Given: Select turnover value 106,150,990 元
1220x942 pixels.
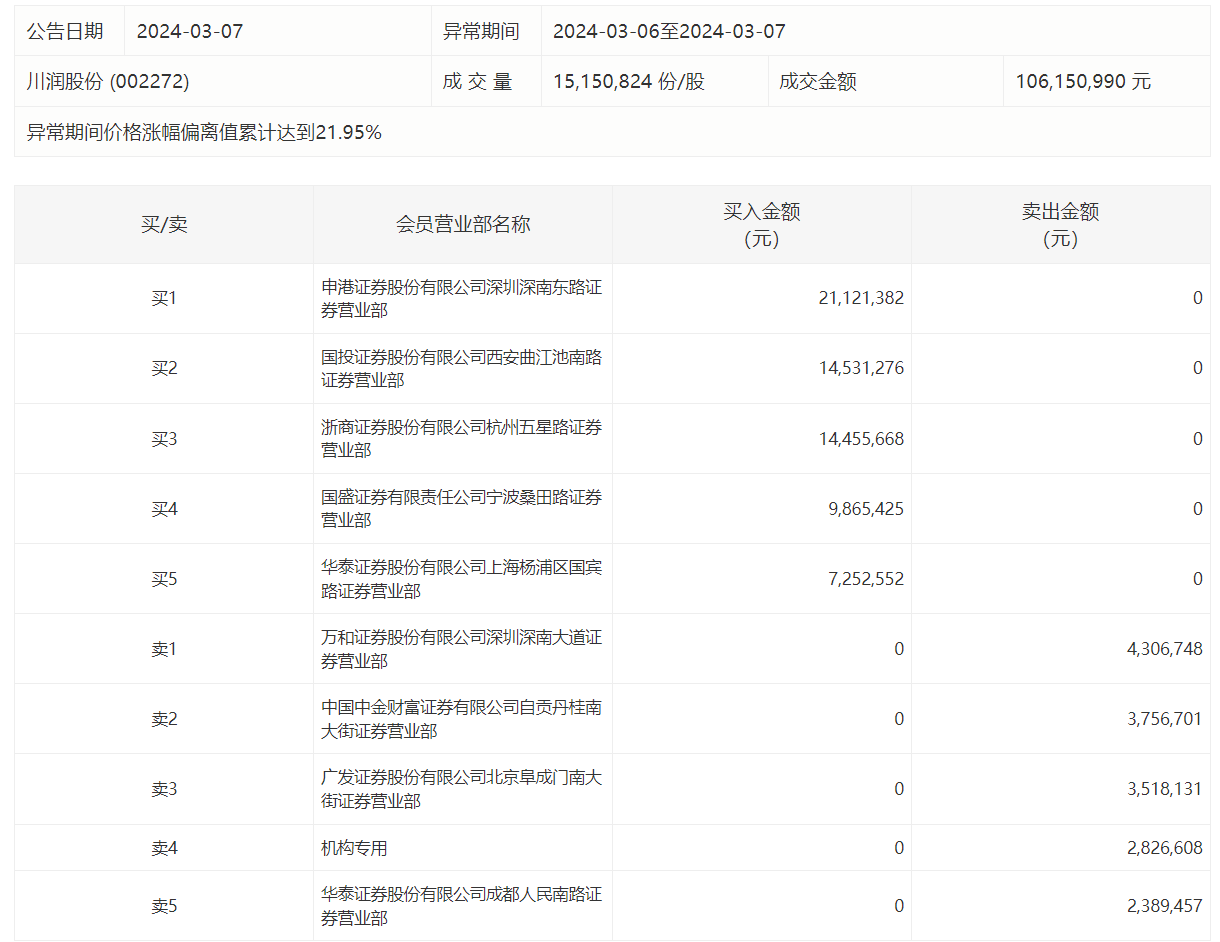Looking at the screenshot, I should pyautogui.click(x=1084, y=82).
